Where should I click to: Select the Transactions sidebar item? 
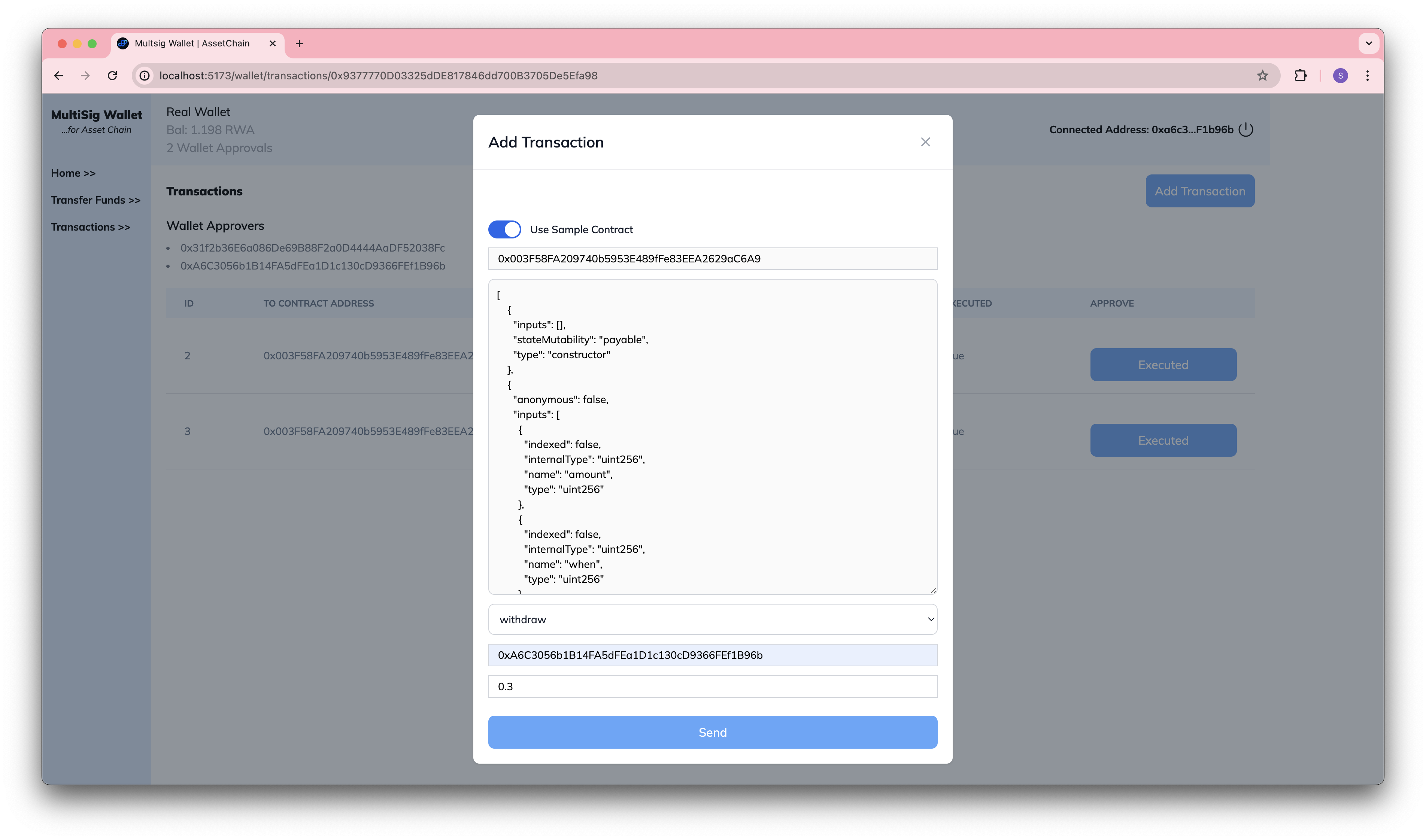pos(90,227)
